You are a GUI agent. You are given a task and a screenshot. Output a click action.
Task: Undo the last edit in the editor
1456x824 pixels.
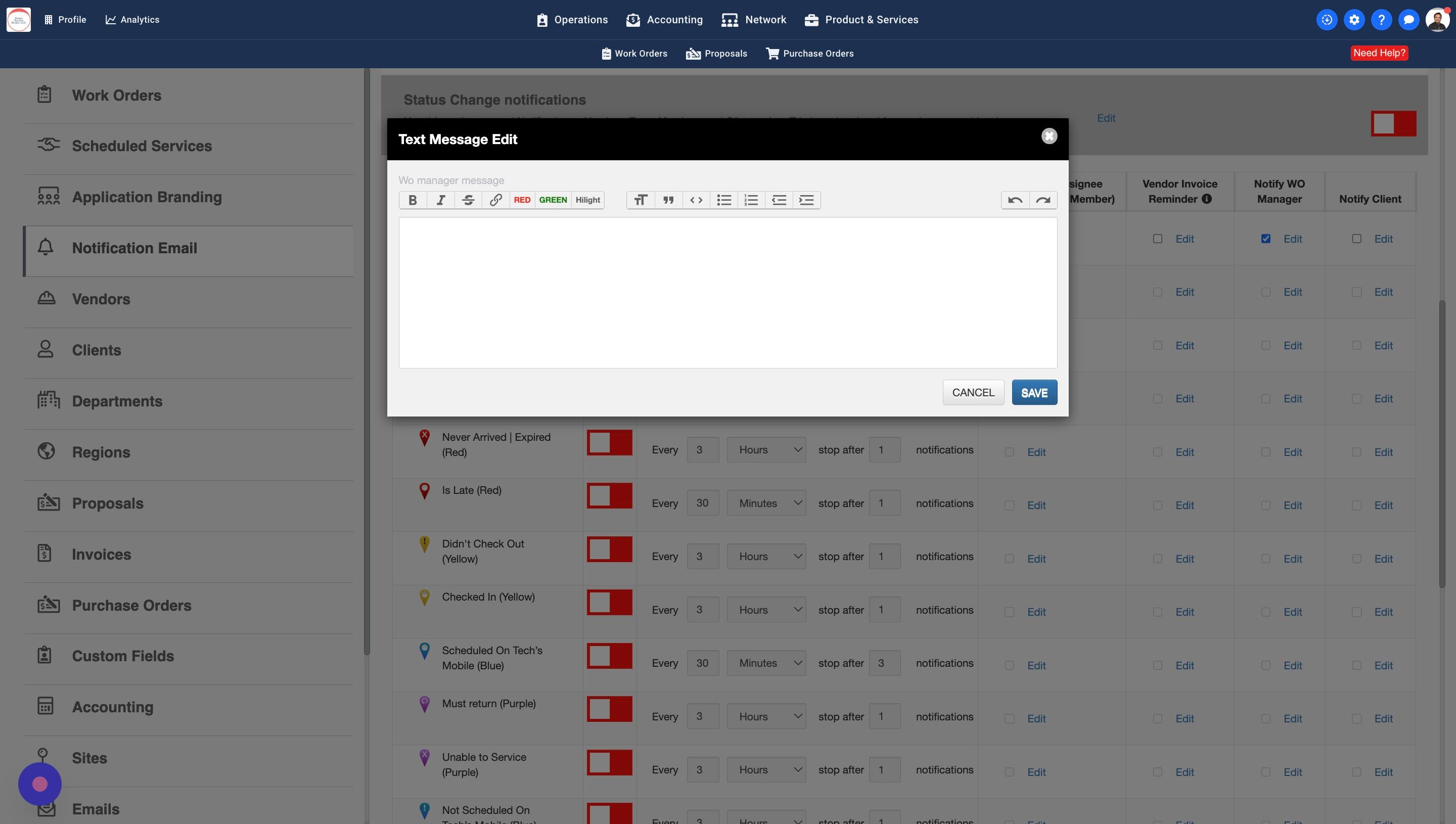[x=1015, y=200]
